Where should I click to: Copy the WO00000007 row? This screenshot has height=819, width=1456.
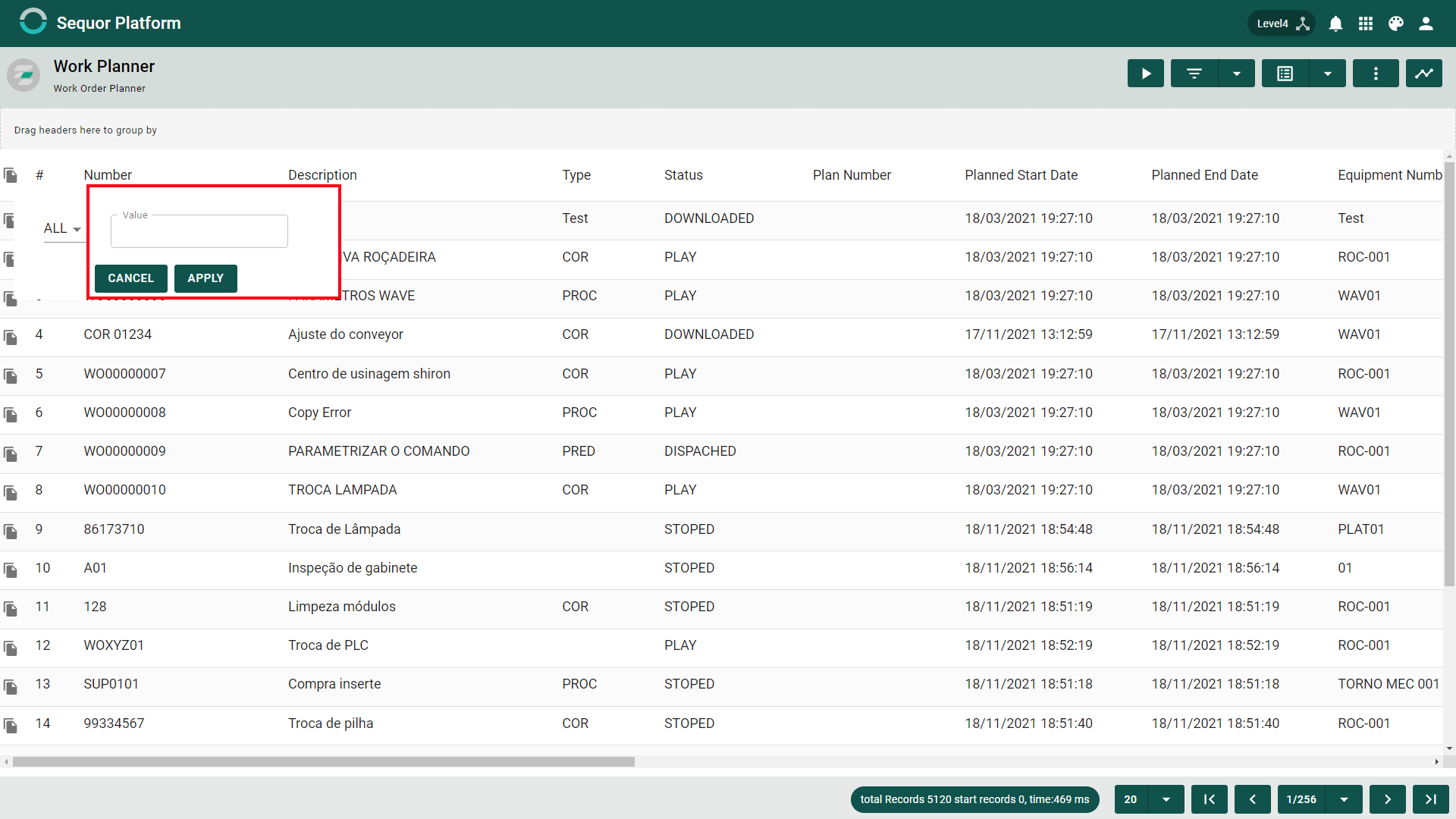pyautogui.click(x=11, y=375)
